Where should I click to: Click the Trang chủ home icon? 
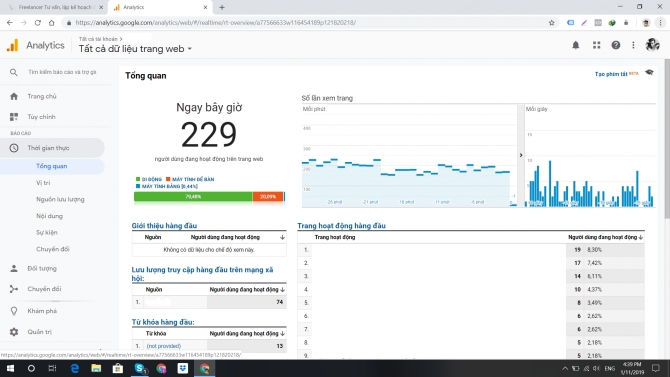click(x=14, y=97)
